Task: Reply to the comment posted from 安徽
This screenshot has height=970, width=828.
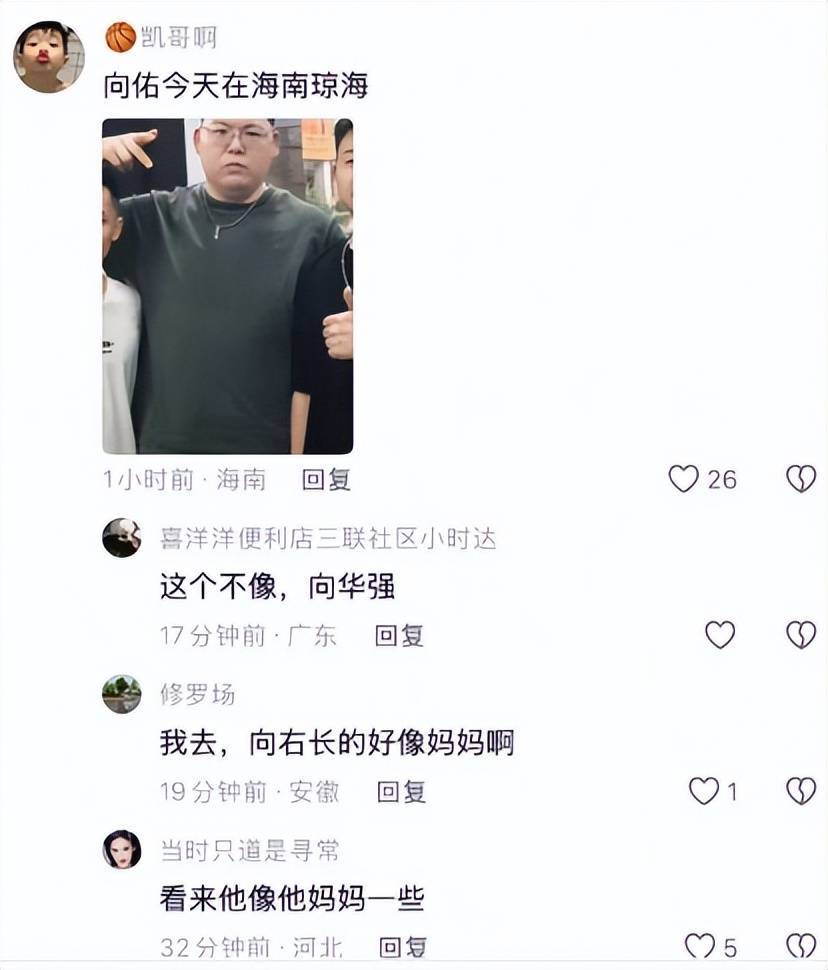Action: [x=402, y=792]
